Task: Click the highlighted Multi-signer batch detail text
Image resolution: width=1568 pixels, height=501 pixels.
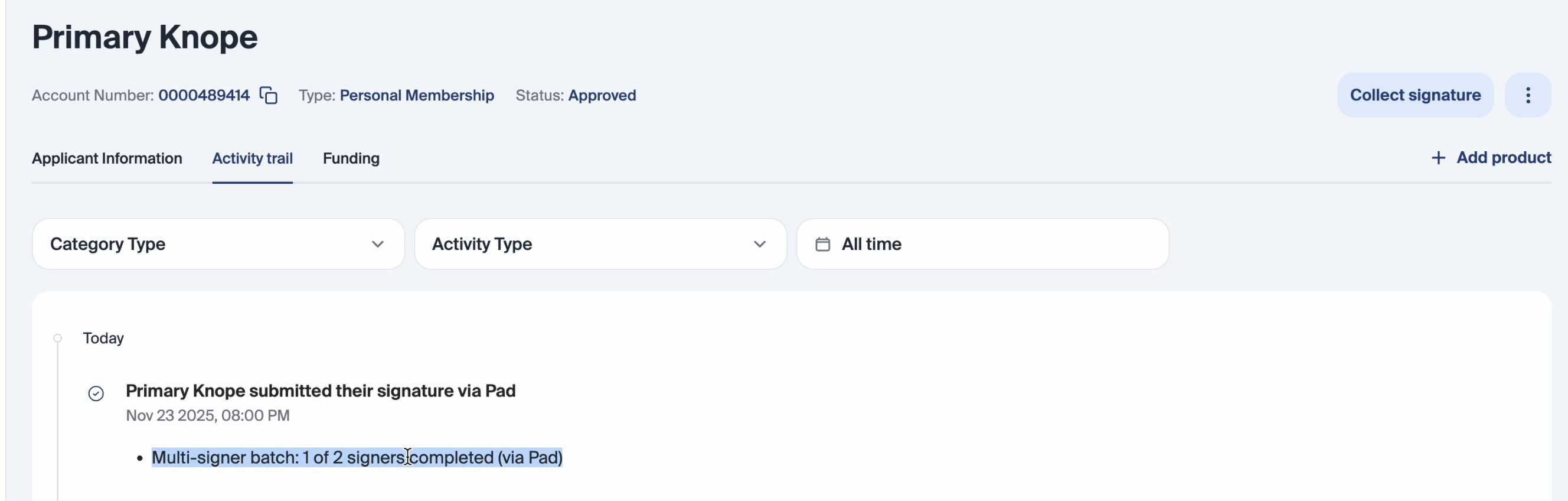Action: 357,458
